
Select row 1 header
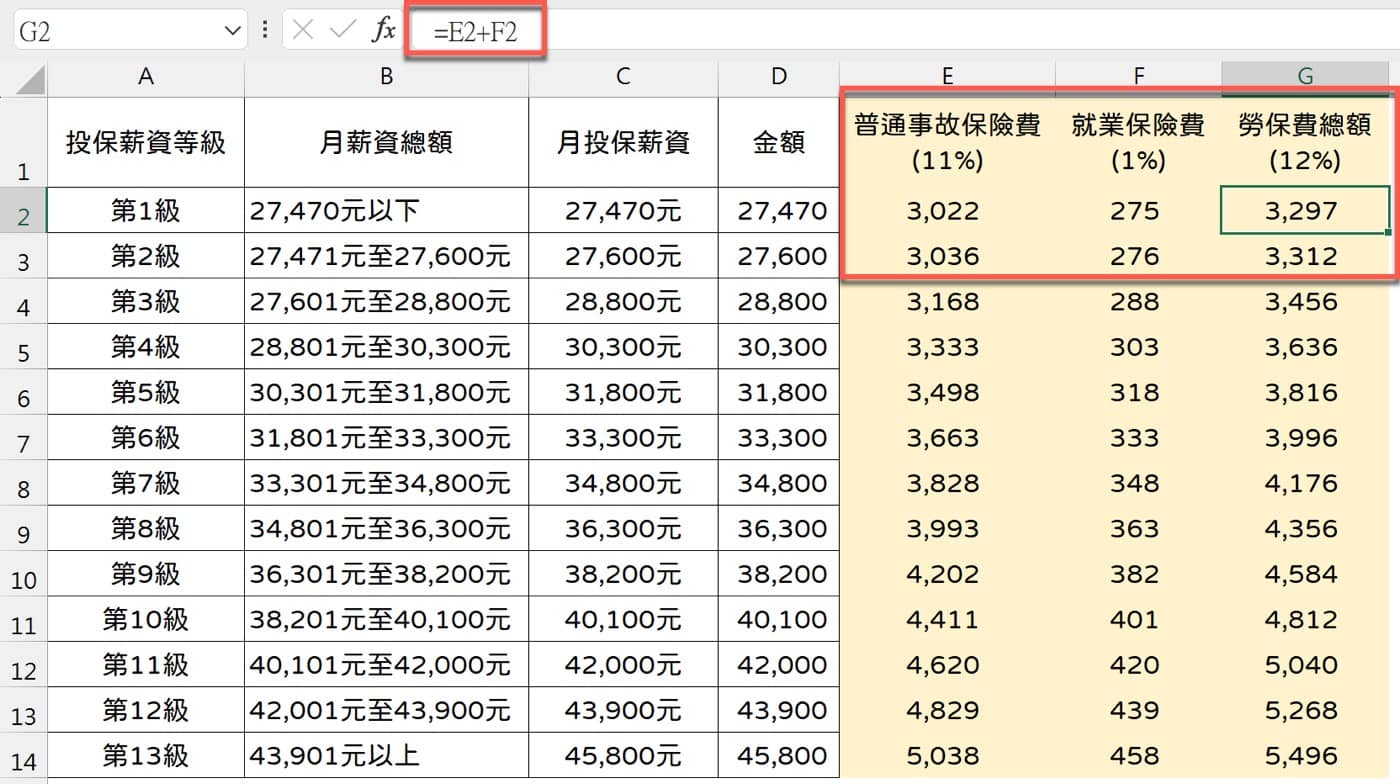(x=23, y=142)
